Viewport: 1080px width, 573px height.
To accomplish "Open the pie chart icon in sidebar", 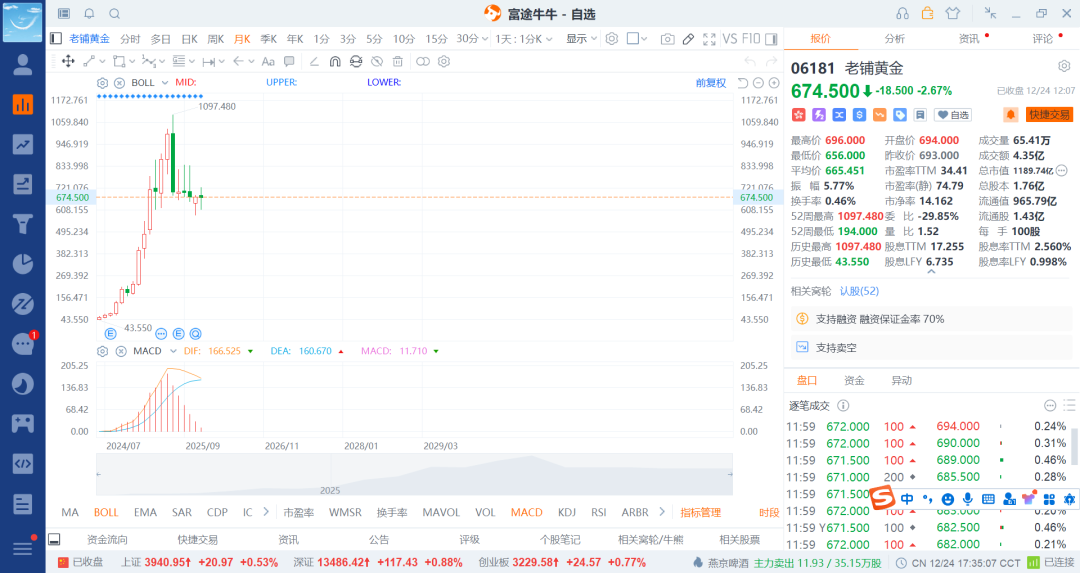I will click(x=23, y=264).
